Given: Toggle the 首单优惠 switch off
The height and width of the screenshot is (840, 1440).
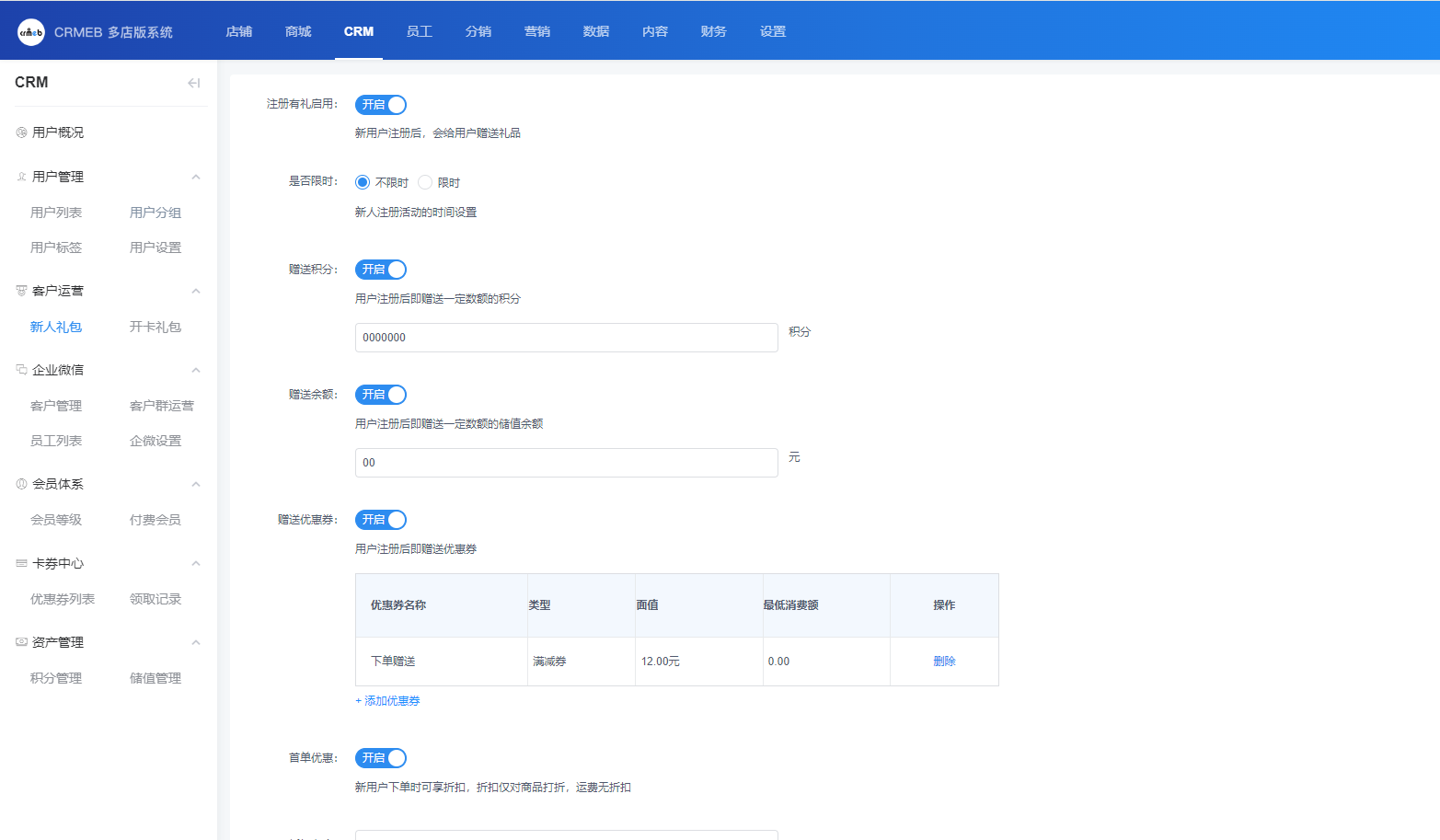Looking at the screenshot, I should pyautogui.click(x=381, y=758).
